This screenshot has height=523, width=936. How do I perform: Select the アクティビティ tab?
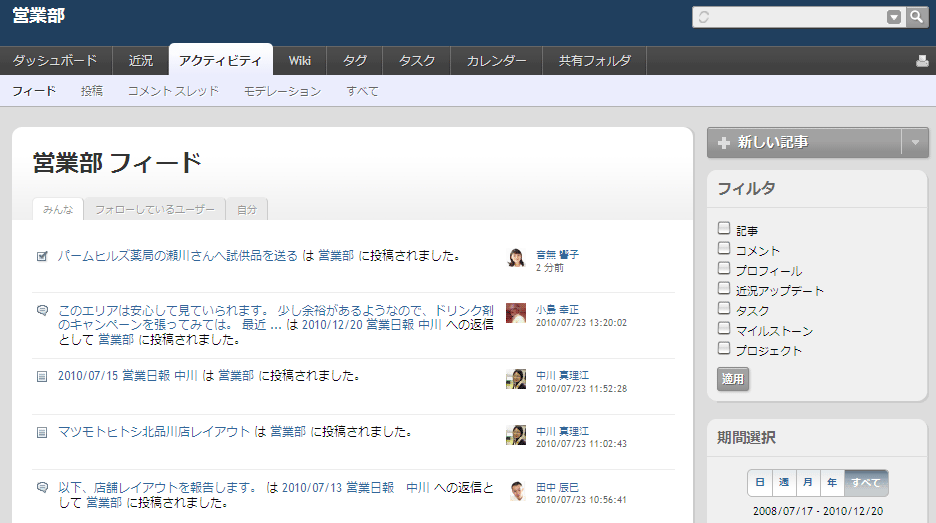[220, 60]
